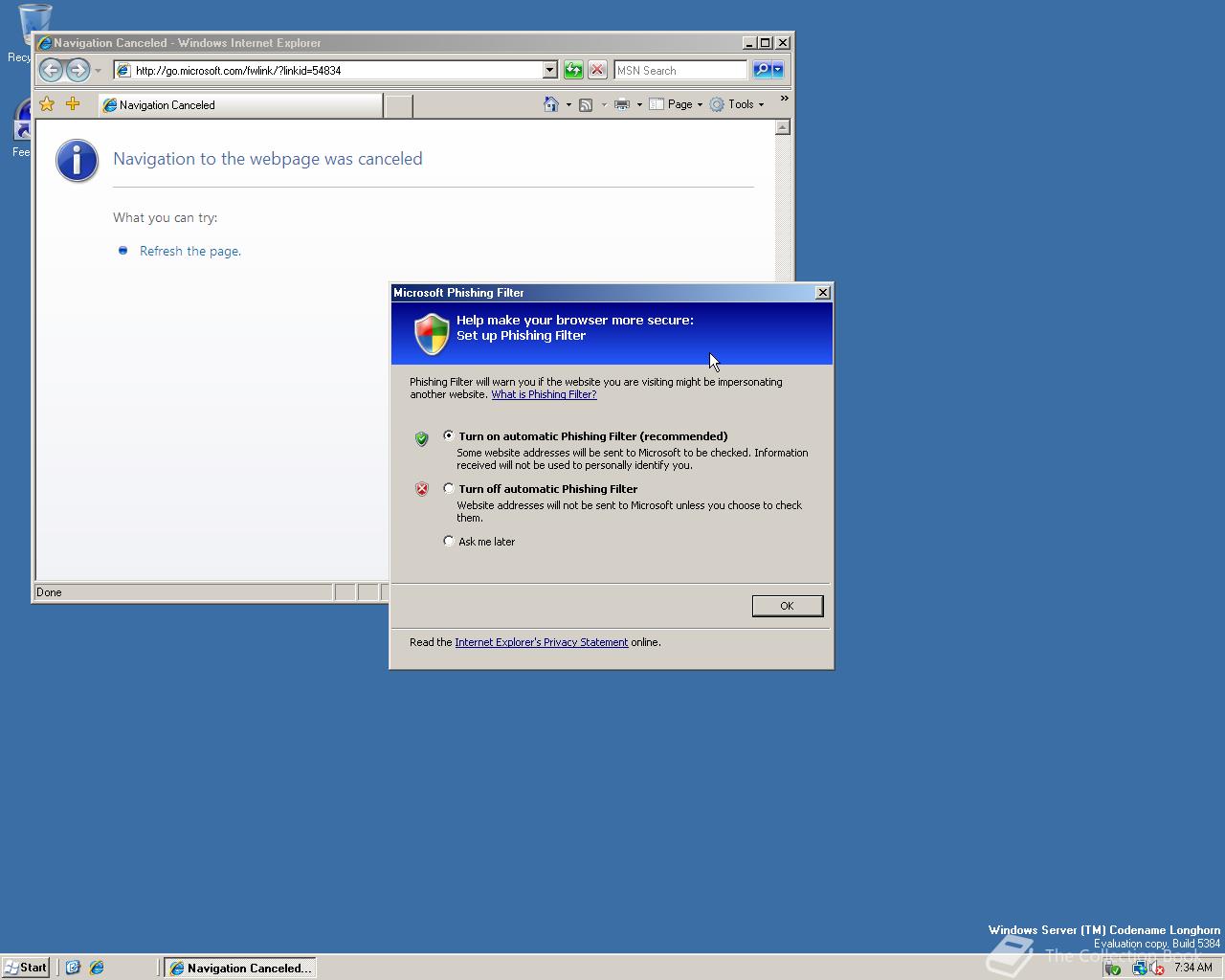Viewport: 1225px width, 980px height.
Task: Open search options dropdown arrow
Action: [778, 70]
